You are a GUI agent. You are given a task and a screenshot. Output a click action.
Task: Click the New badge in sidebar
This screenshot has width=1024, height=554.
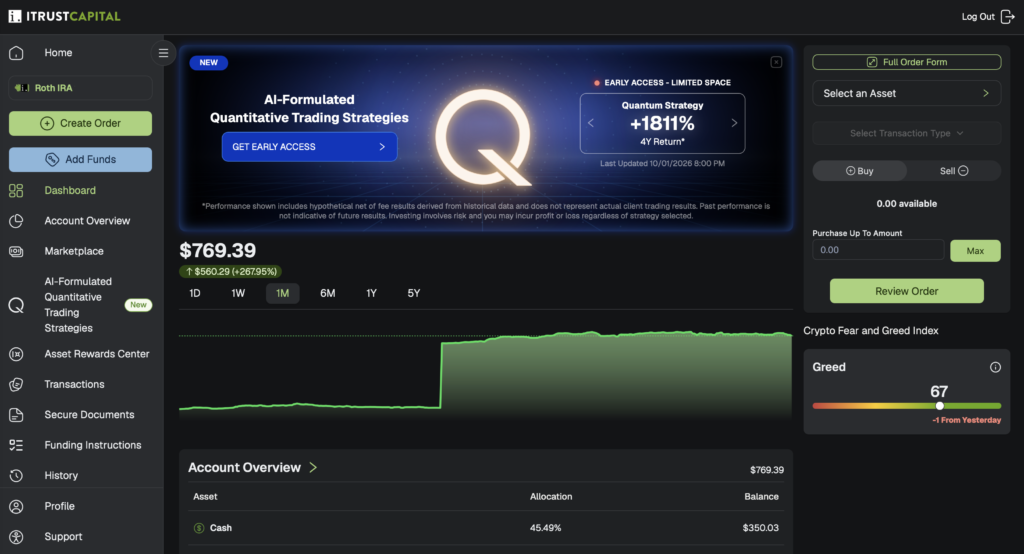pos(138,305)
